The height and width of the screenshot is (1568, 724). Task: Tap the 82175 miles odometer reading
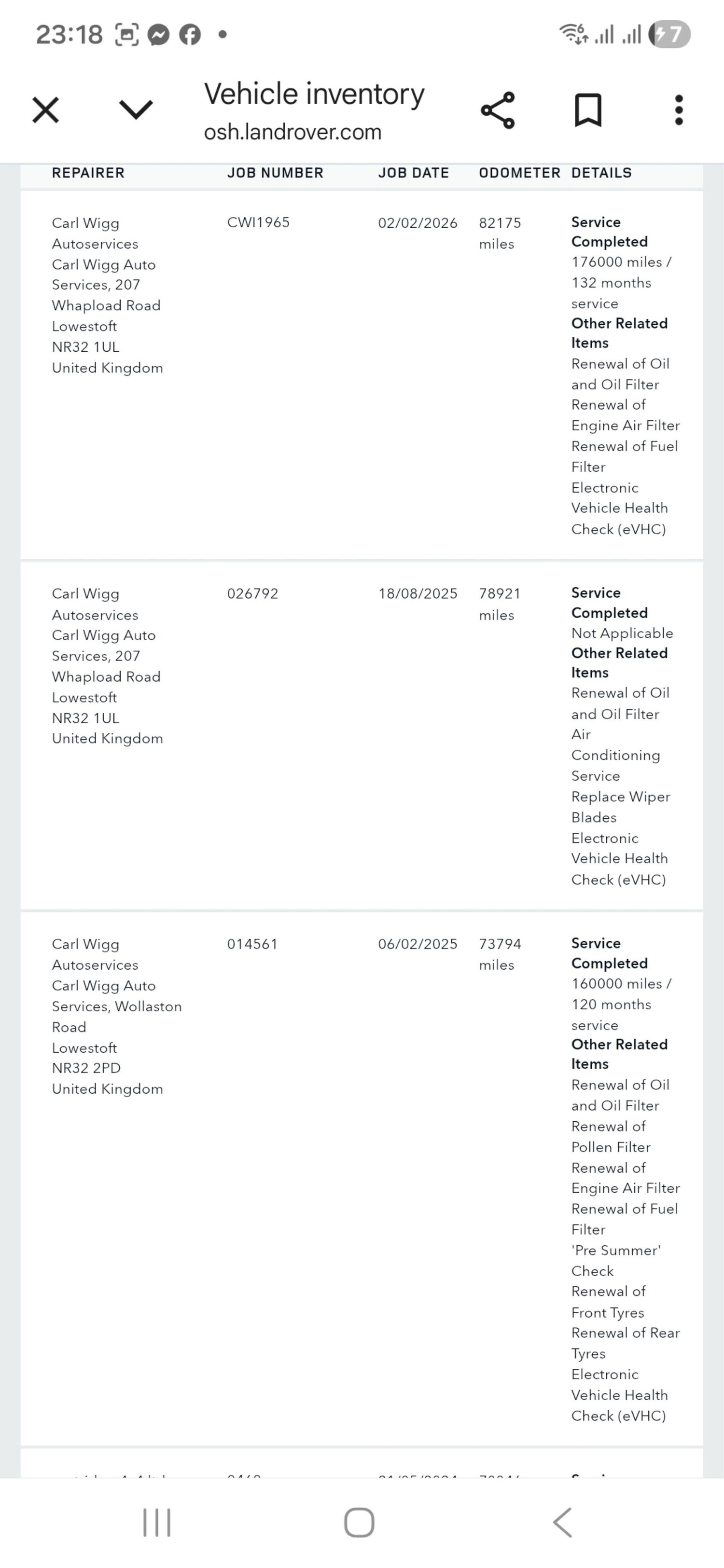[x=500, y=233]
